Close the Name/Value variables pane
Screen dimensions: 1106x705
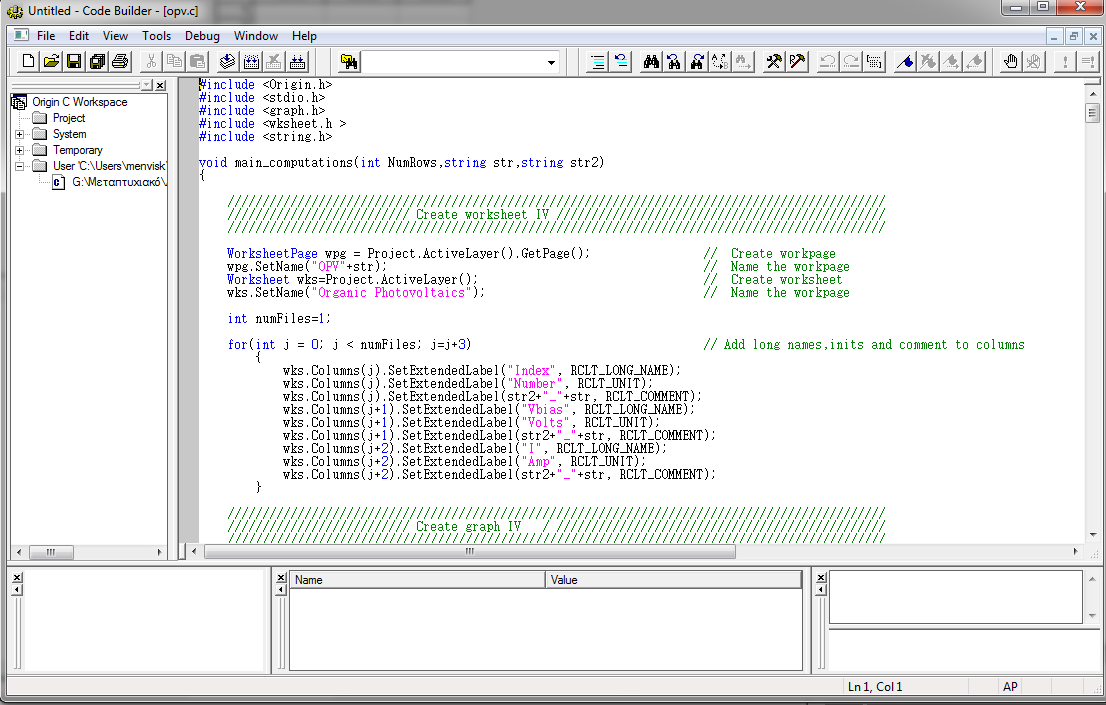click(x=281, y=577)
